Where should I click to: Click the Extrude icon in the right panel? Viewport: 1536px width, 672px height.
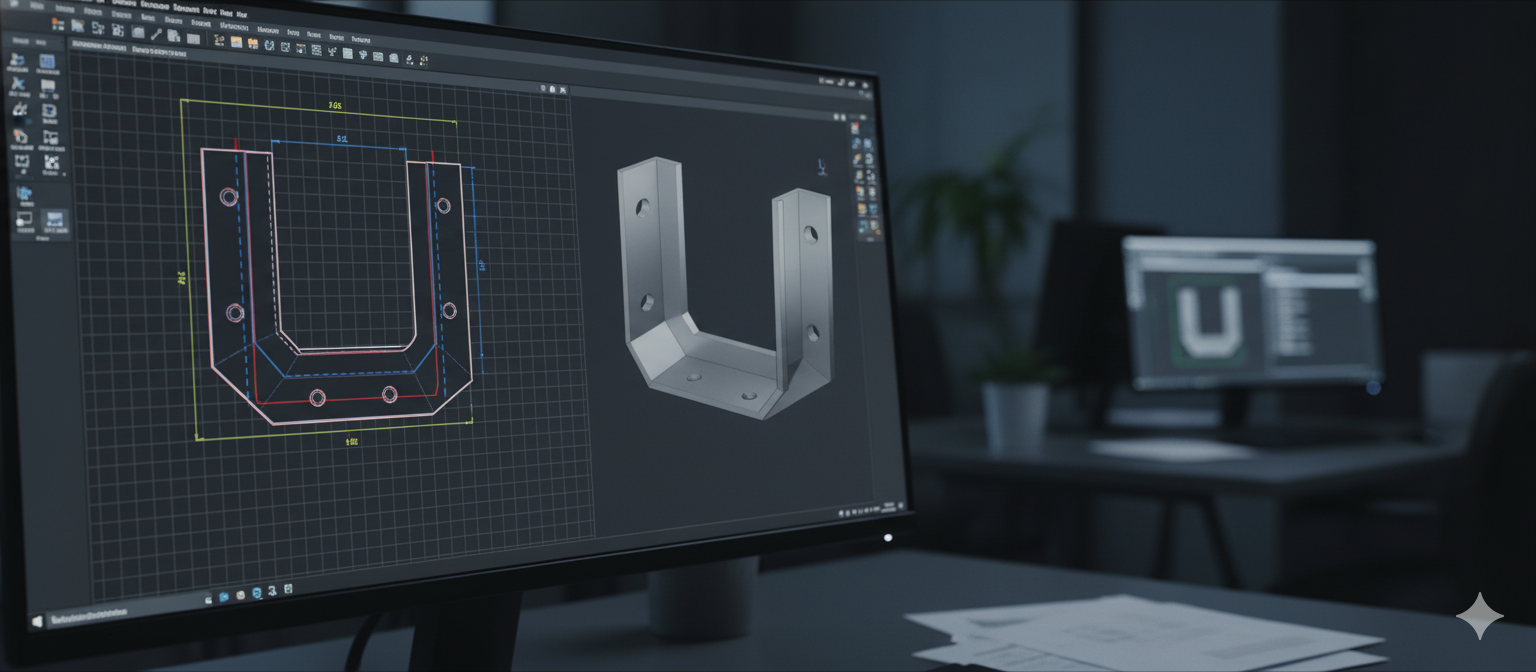point(858,145)
